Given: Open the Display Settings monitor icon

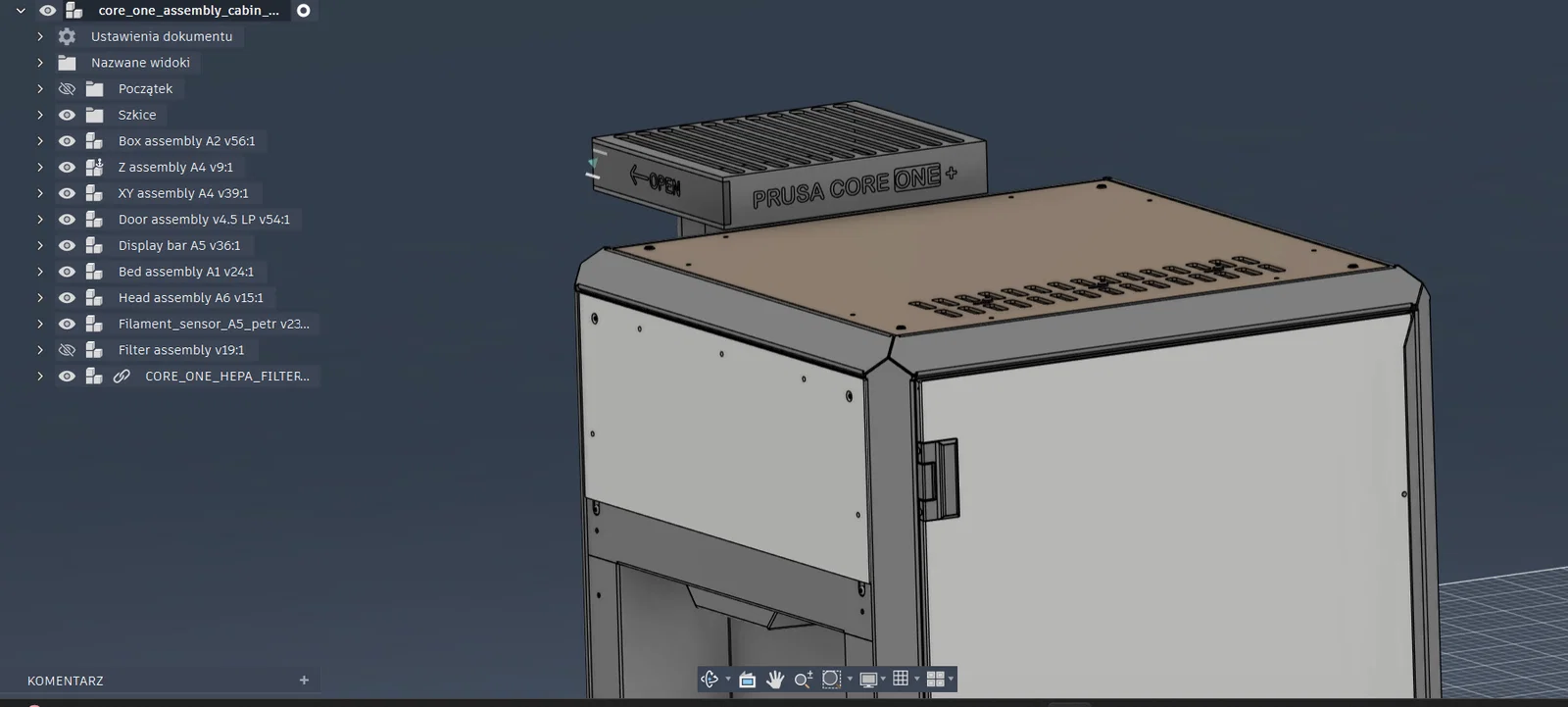Looking at the screenshot, I should [x=868, y=679].
